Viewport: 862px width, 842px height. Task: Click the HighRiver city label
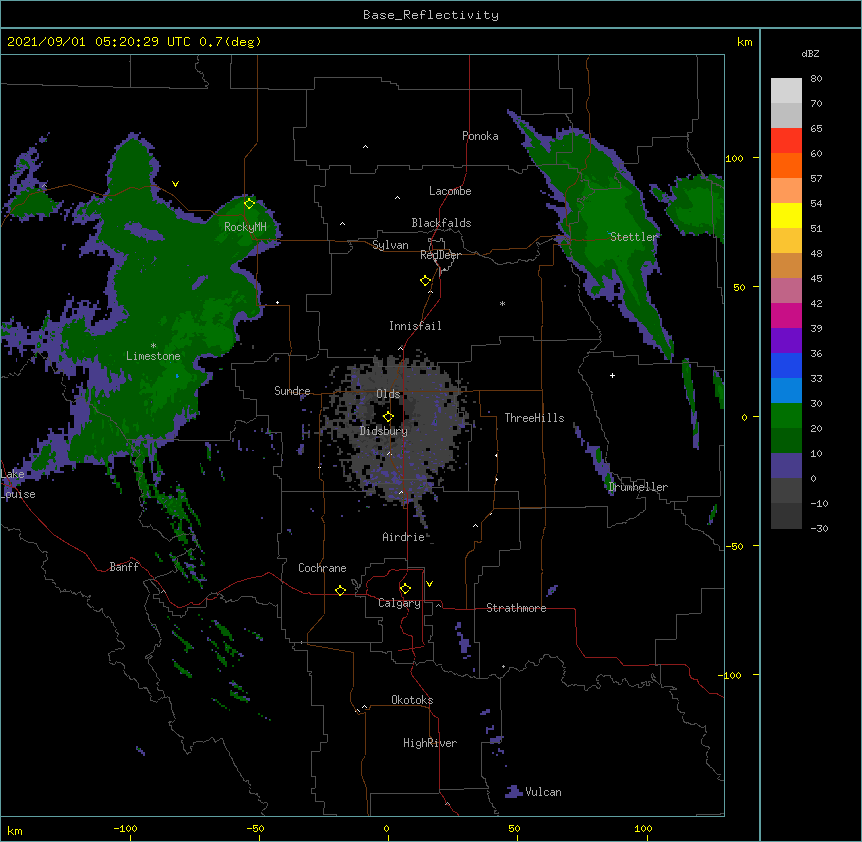(430, 743)
